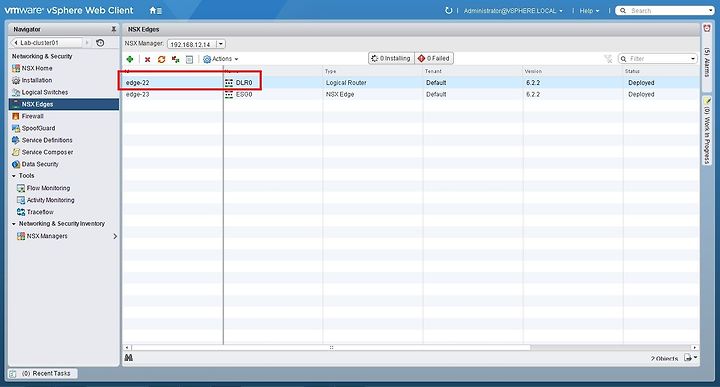Pin the Navigator panel
The height and width of the screenshot is (387, 720).
click(113, 29)
